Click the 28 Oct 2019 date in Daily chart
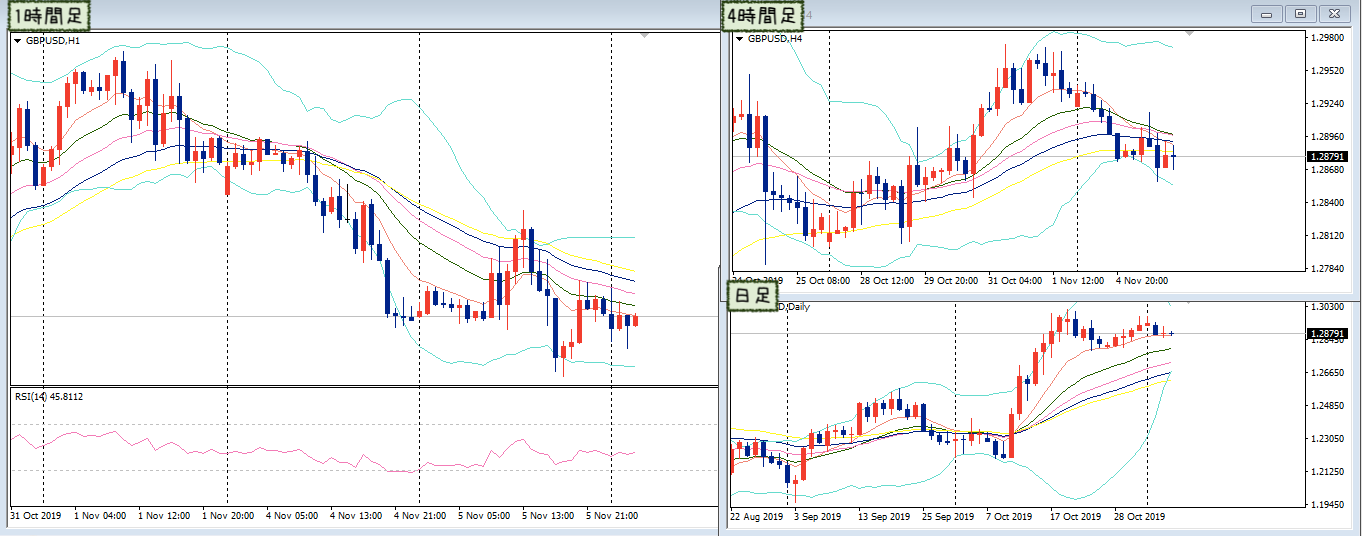 (x=1141, y=516)
